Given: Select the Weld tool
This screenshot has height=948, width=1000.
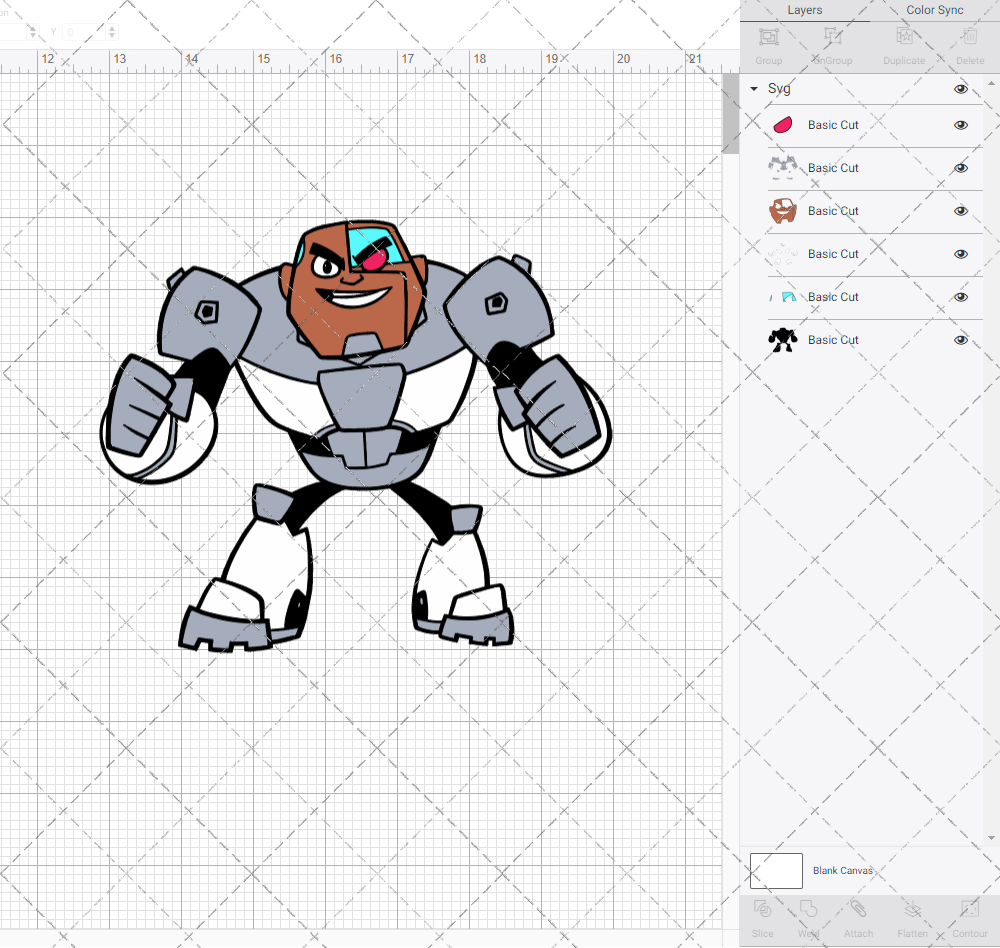Looking at the screenshot, I should point(808,908).
